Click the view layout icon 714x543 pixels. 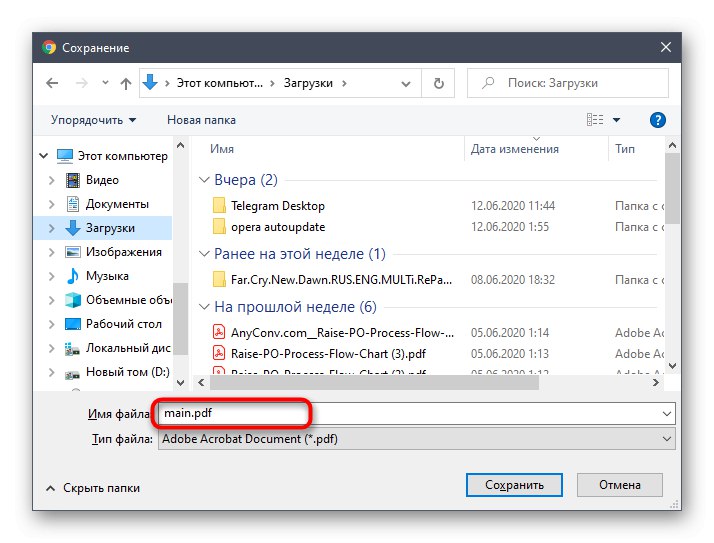pyautogui.click(x=595, y=120)
